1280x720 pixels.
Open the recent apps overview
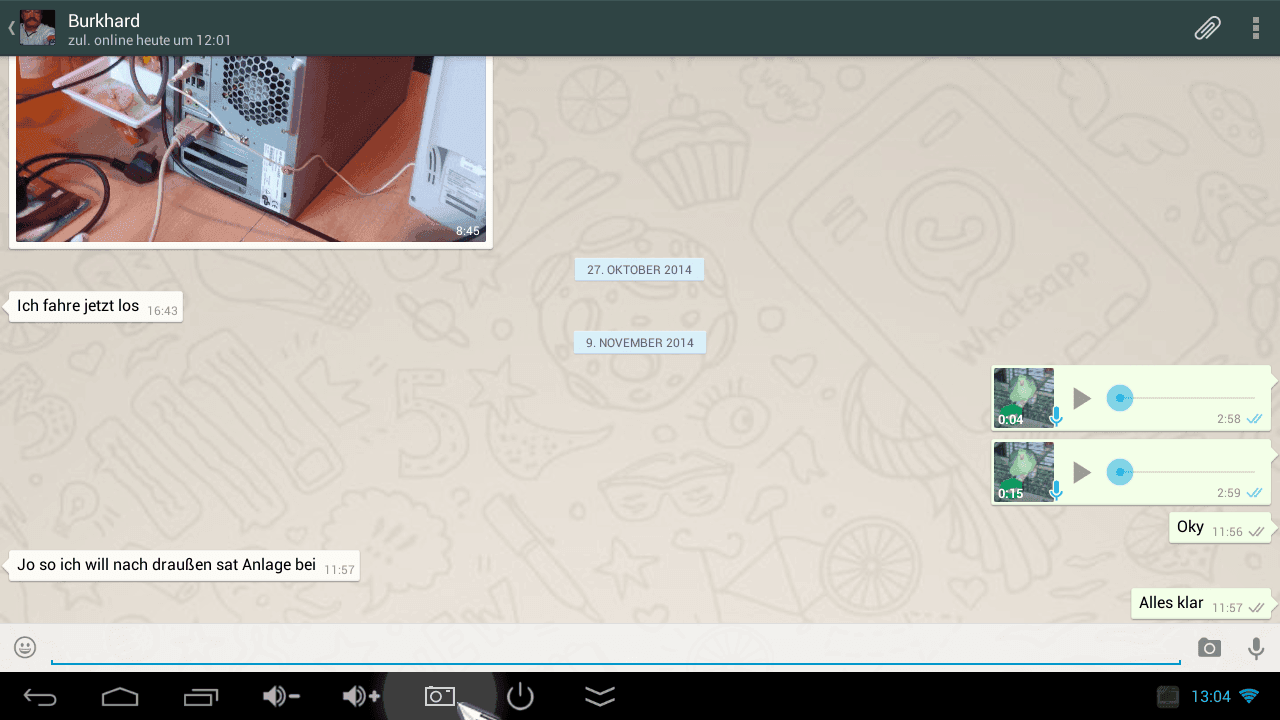coord(200,696)
